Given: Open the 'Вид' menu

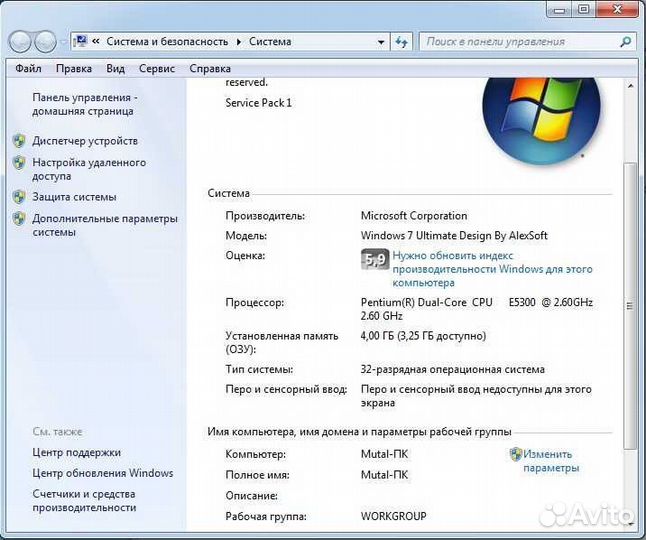Looking at the screenshot, I should point(115,68).
